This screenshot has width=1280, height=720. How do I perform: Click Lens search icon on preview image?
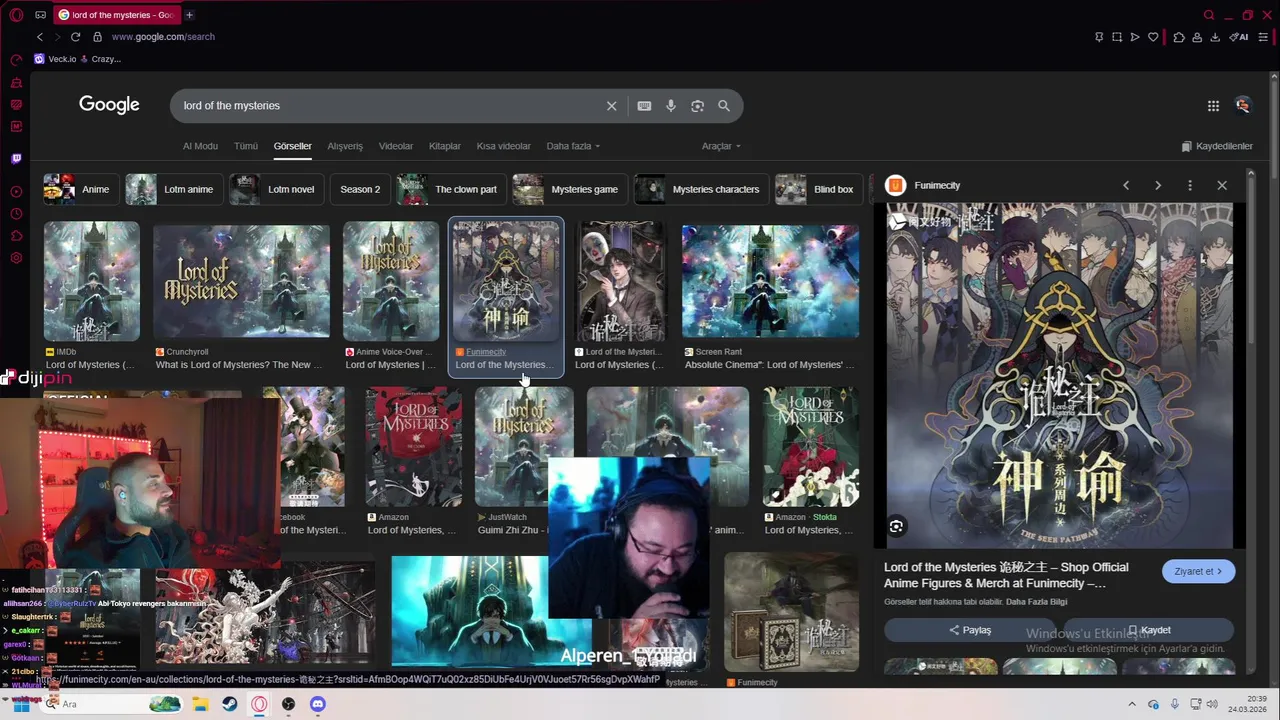coord(896,526)
